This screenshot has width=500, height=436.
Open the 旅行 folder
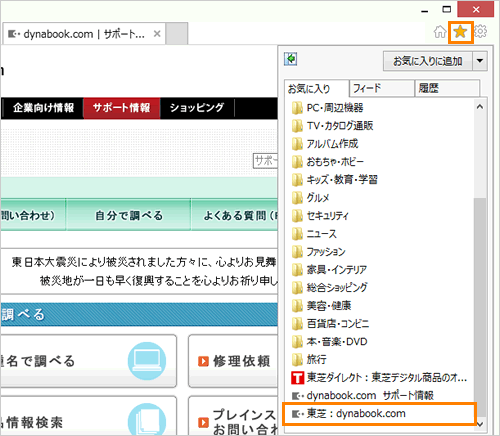click(x=309, y=360)
